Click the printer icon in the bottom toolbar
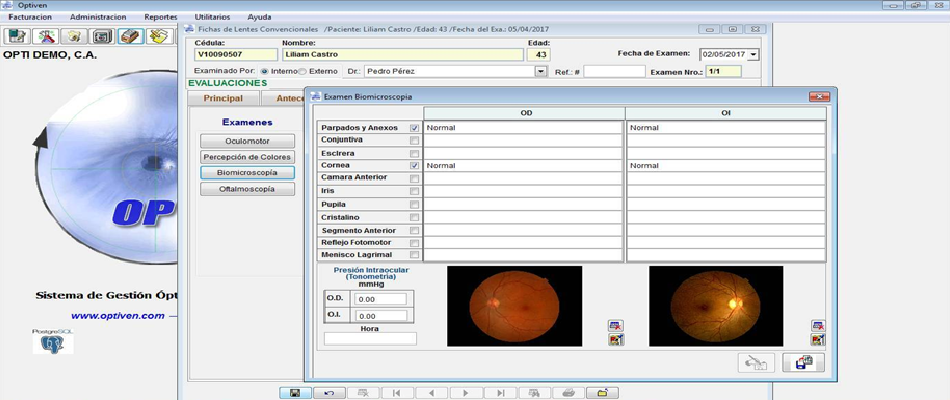Screen dimensions: 950x400 [x=568, y=393]
